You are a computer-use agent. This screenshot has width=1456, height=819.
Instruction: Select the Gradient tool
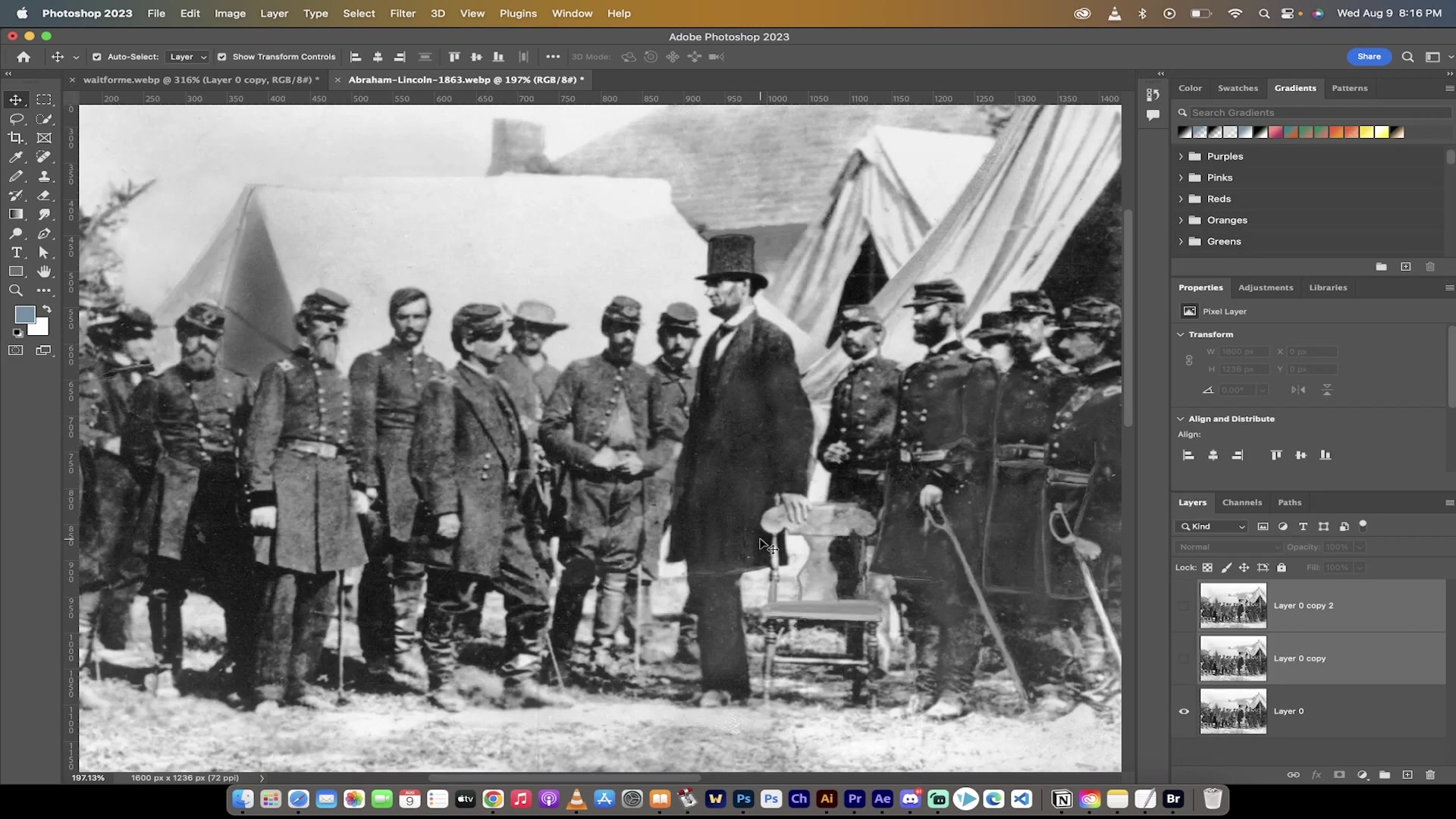click(x=15, y=214)
